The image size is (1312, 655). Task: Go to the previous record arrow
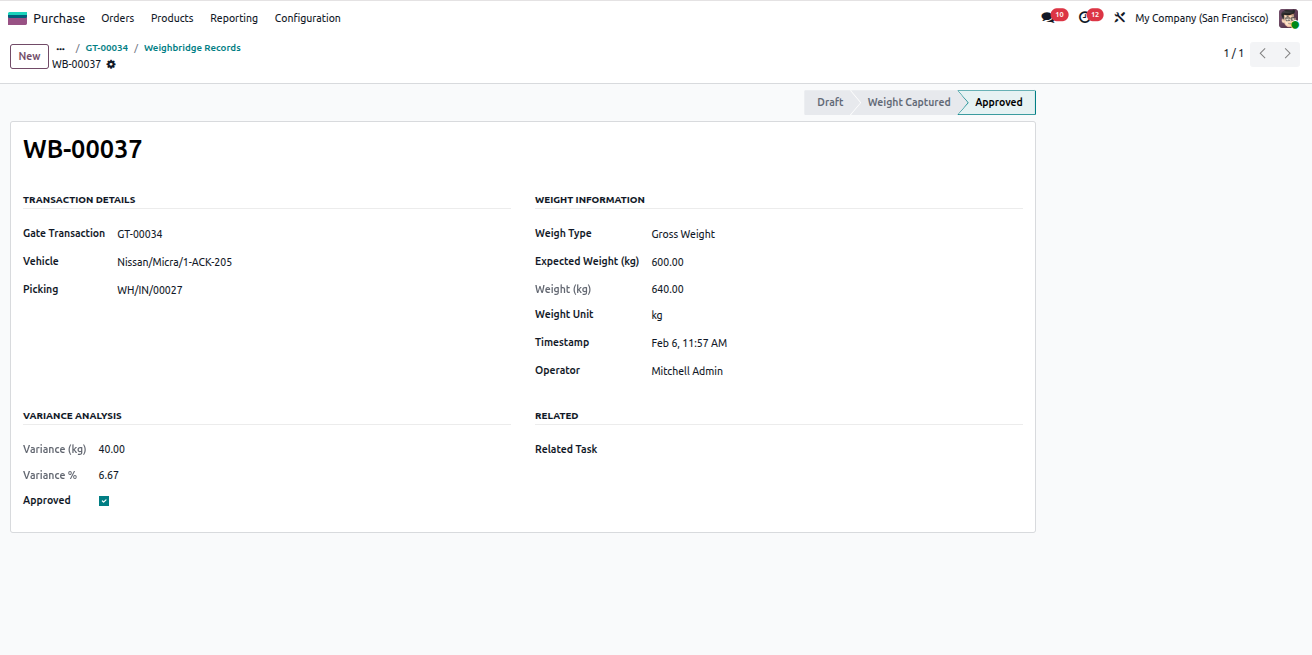coord(1263,54)
